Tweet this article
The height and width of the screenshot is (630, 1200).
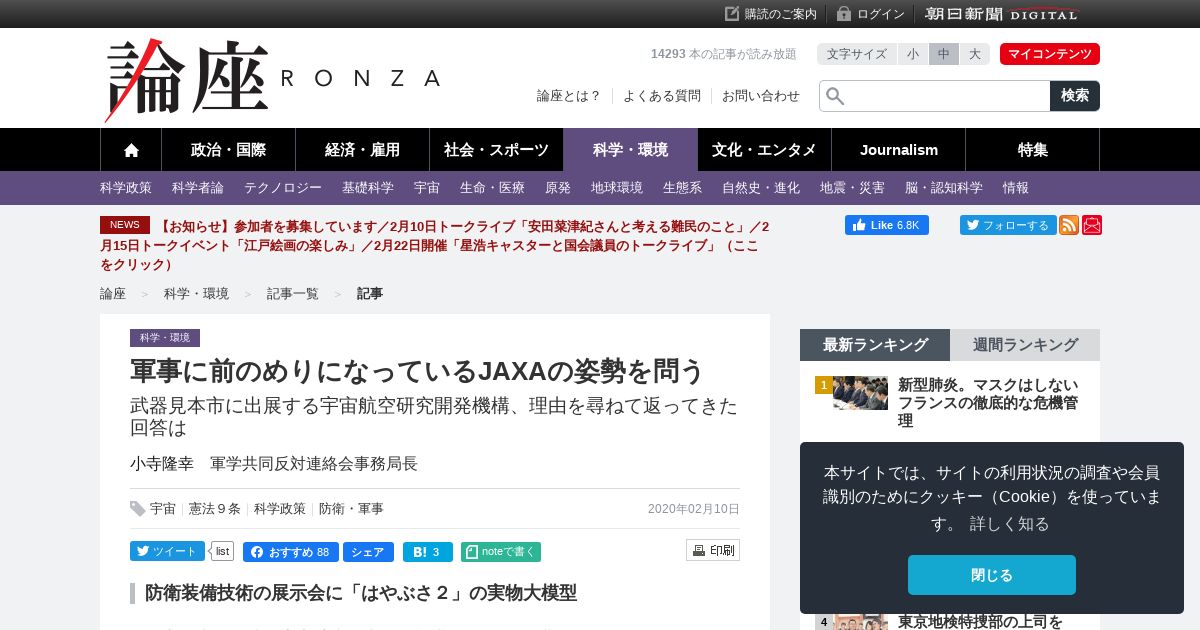click(167, 551)
